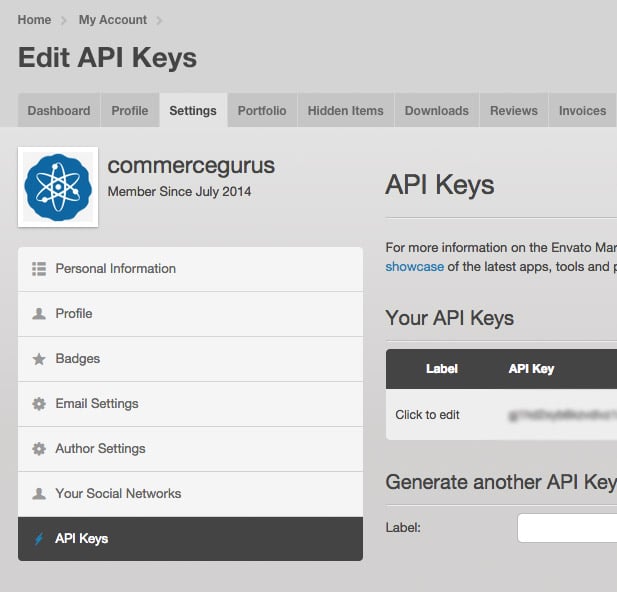This screenshot has height=592, width=617.
Task: Click the Personal Information list icon
Action: (39, 269)
